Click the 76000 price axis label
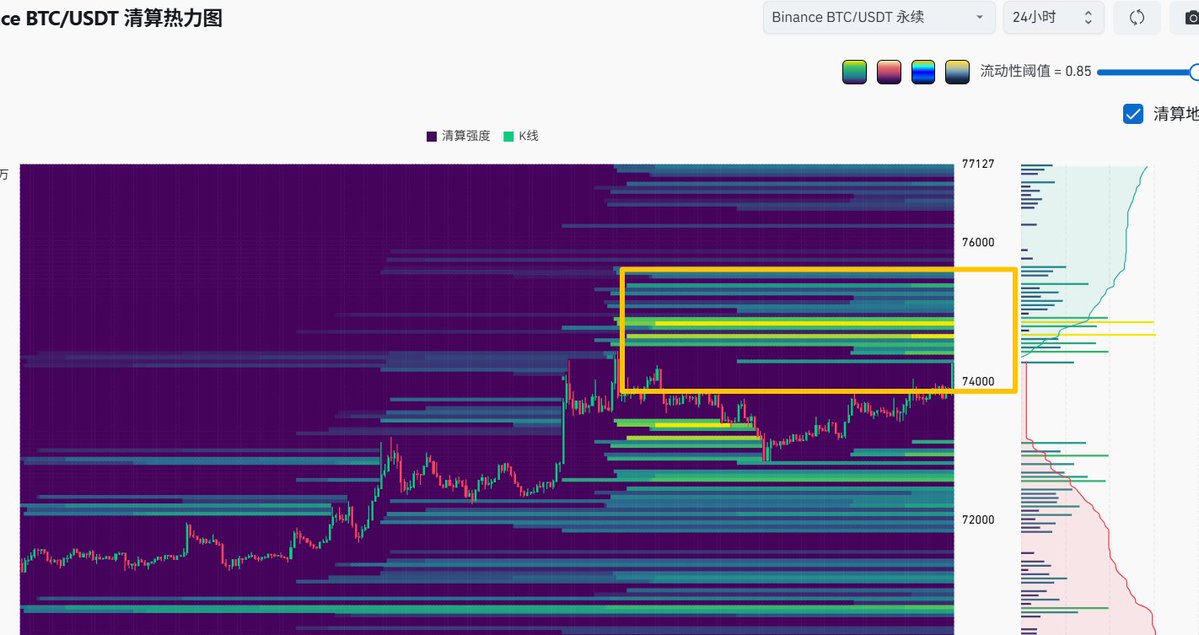 pyautogui.click(x=977, y=243)
